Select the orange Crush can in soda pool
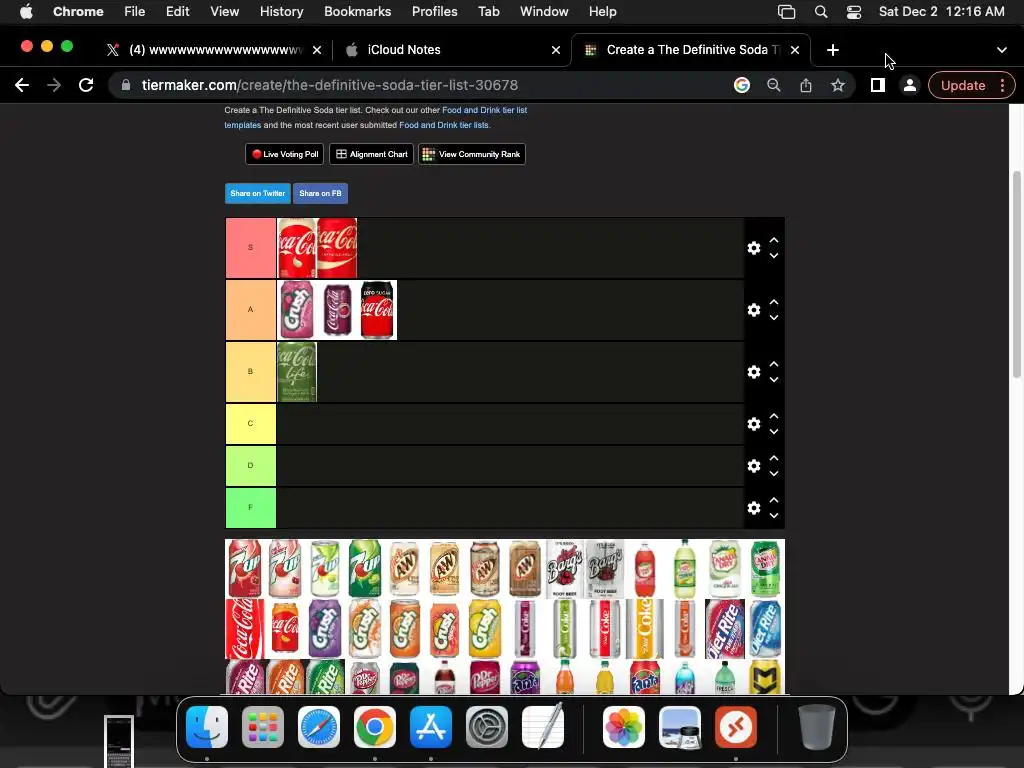Viewport: 1024px width, 768px height. point(404,629)
